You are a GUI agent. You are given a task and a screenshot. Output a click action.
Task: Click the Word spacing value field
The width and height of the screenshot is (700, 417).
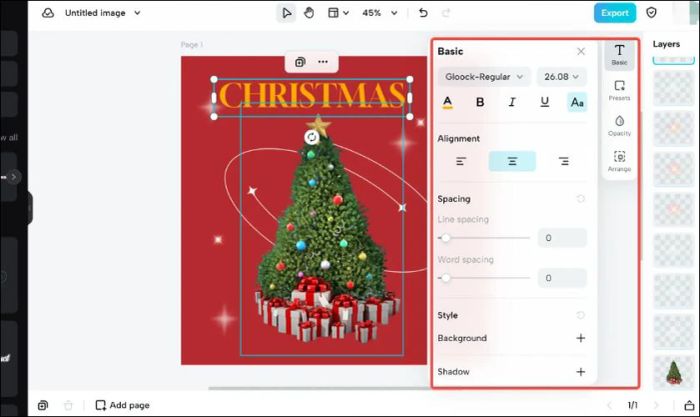click(x=562, y=278)
